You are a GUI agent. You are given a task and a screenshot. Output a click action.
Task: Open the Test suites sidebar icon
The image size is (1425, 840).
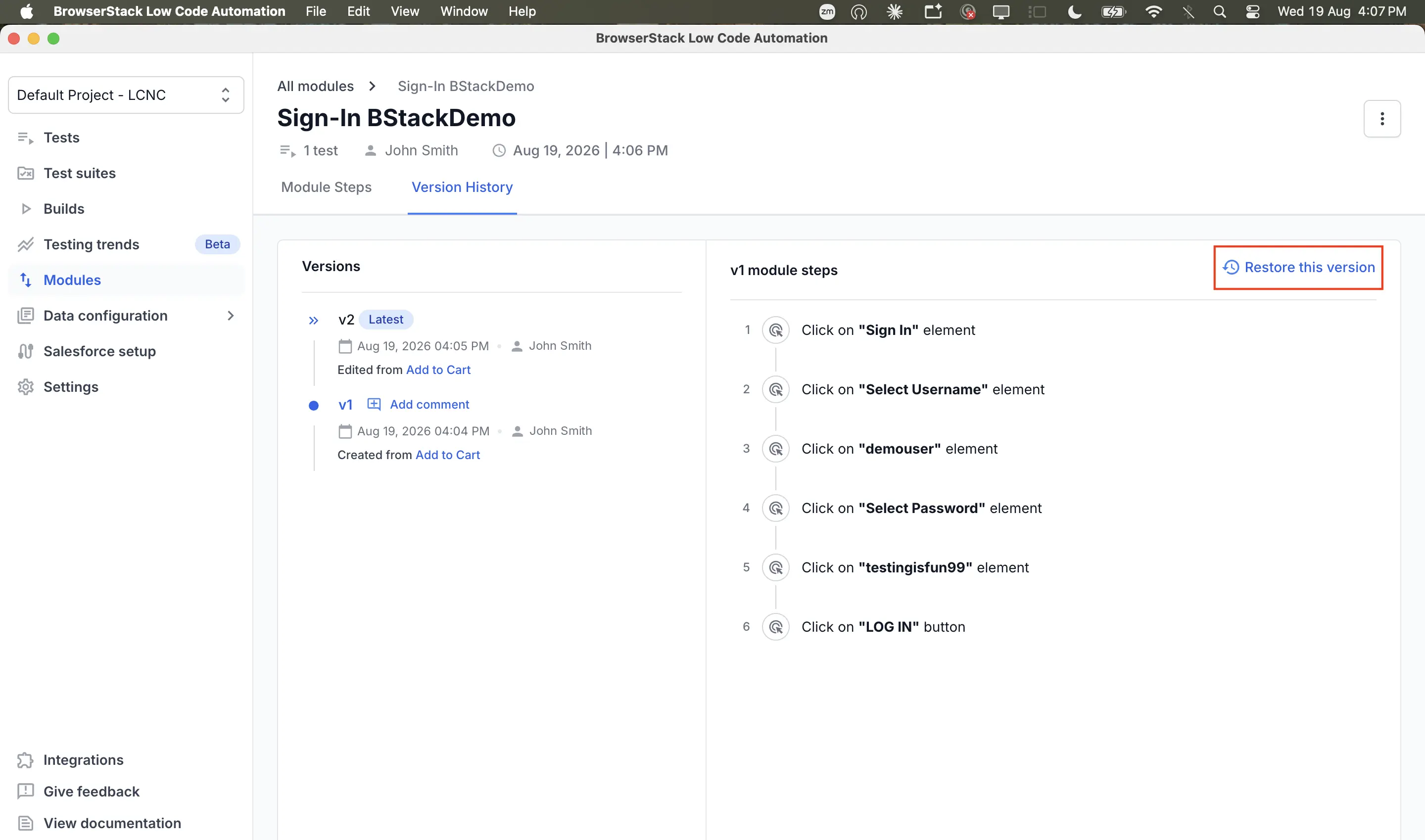point(25,173)
